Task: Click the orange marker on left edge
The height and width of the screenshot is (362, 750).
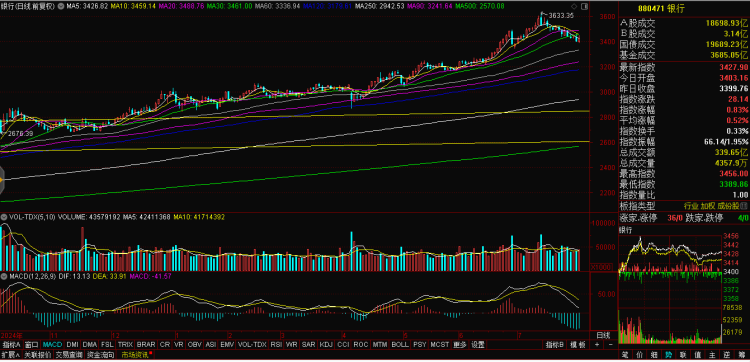Action: pos(1,180)
